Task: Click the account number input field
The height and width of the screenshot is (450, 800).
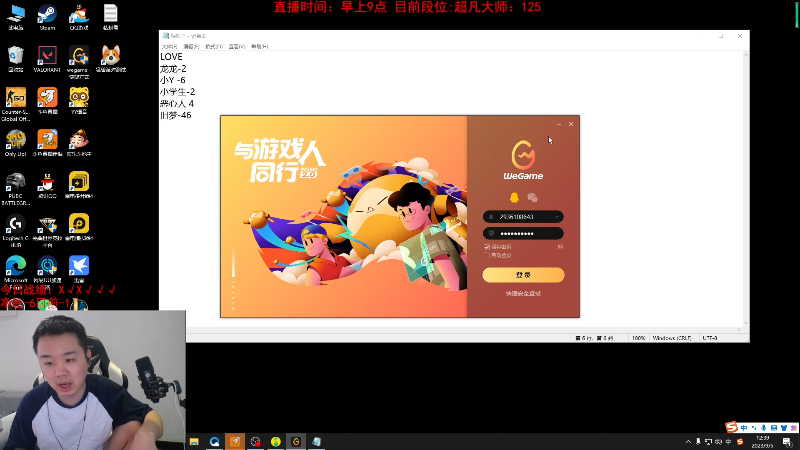Action: point(523,217)
